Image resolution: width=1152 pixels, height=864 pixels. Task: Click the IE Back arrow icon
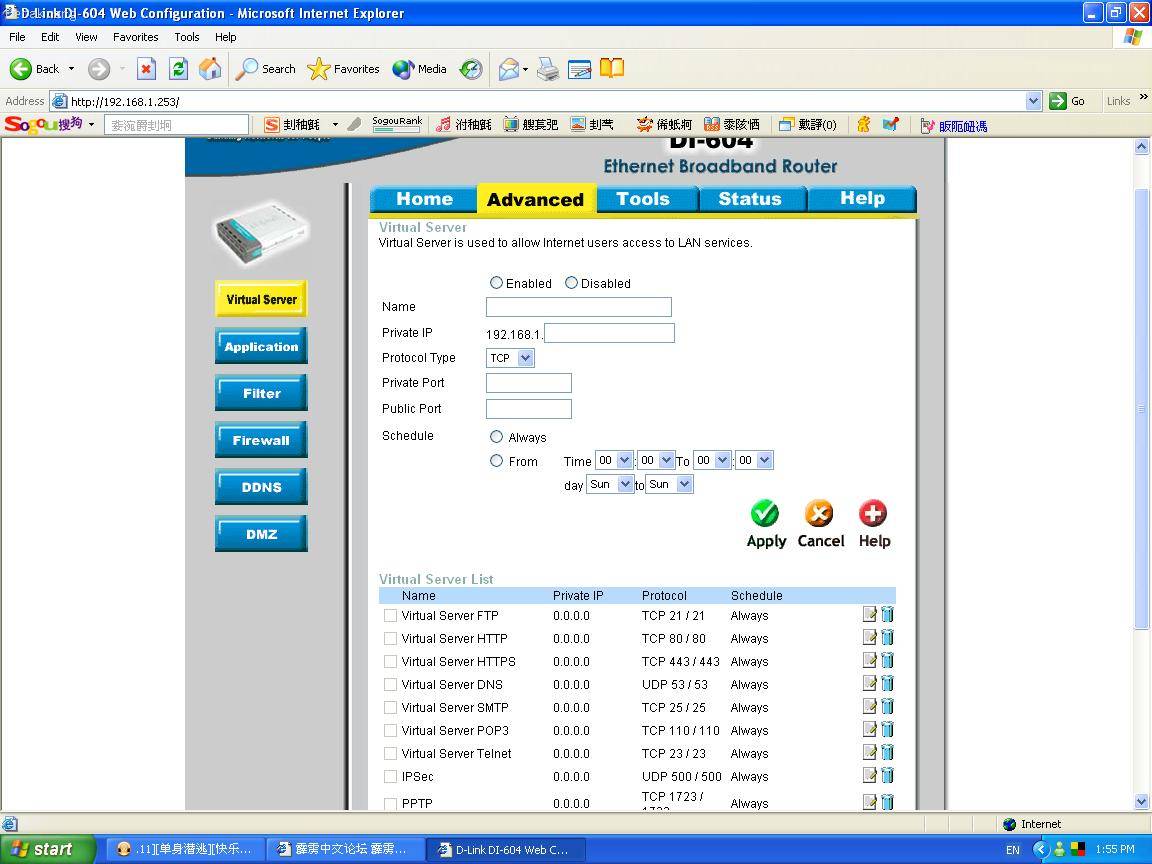21,69
